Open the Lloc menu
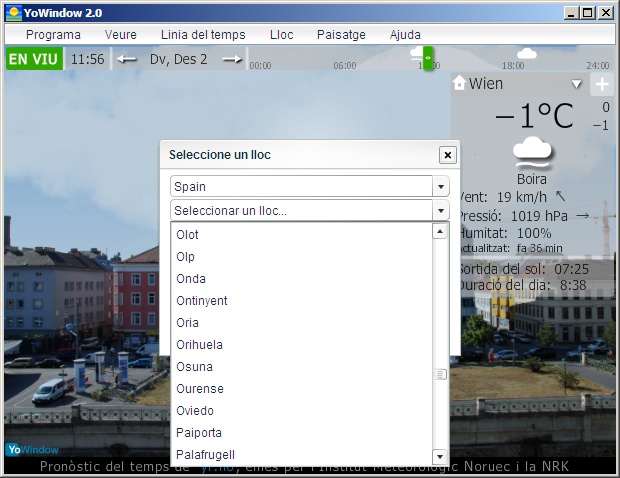Image resolution: width=620 pixels, height=478 pixels. click(282, 35)
